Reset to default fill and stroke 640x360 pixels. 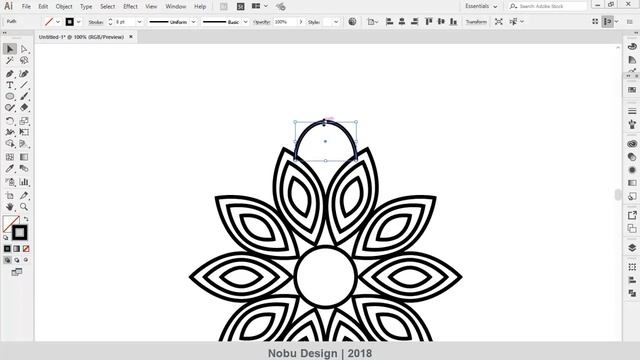click(6, 238)
